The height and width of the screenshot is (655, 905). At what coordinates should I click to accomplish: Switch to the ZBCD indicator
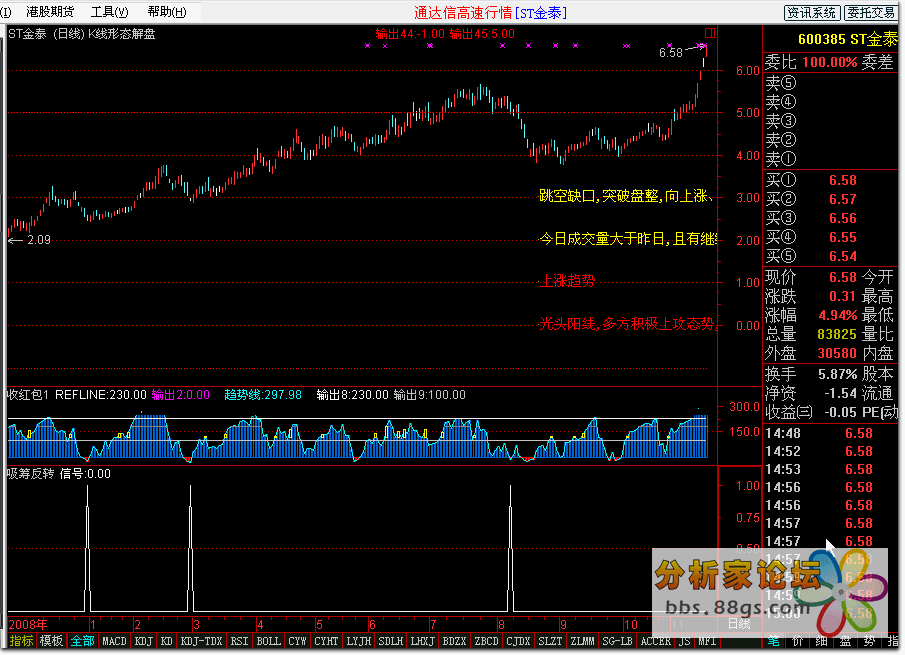(x=486, y=641)
